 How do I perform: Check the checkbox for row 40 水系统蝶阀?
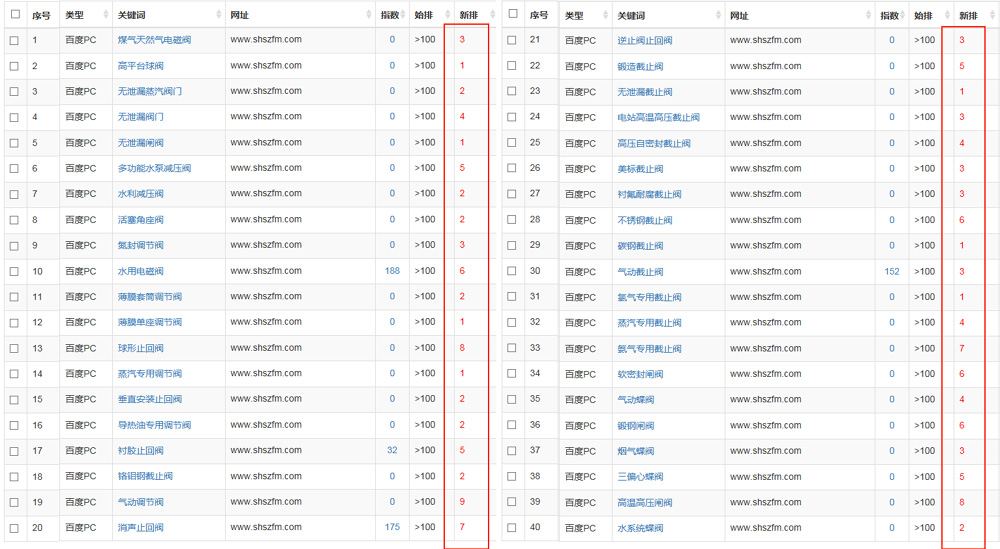(x=512, y=528)
